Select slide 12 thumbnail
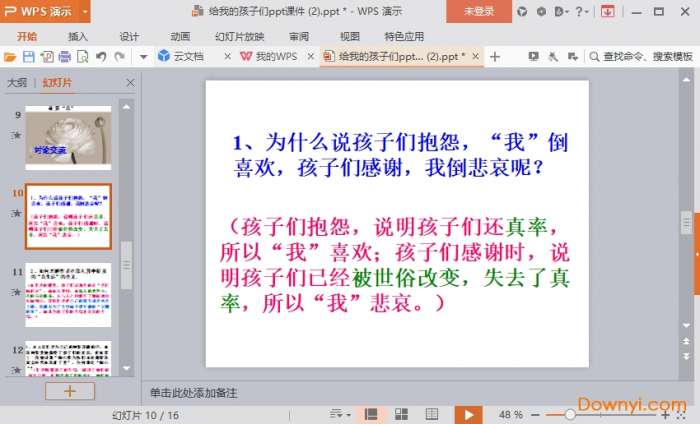700x424 pixels. (68, 358)
